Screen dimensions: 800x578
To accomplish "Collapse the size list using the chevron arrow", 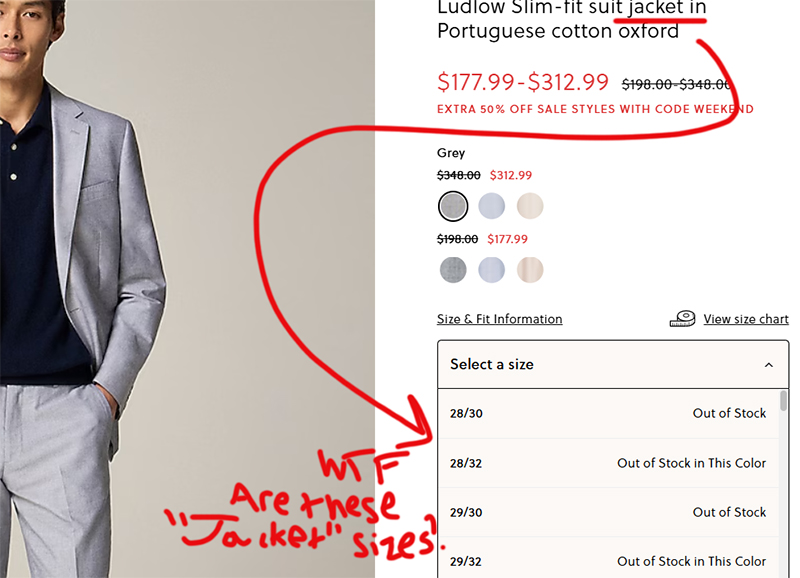I will coord(768,365).
